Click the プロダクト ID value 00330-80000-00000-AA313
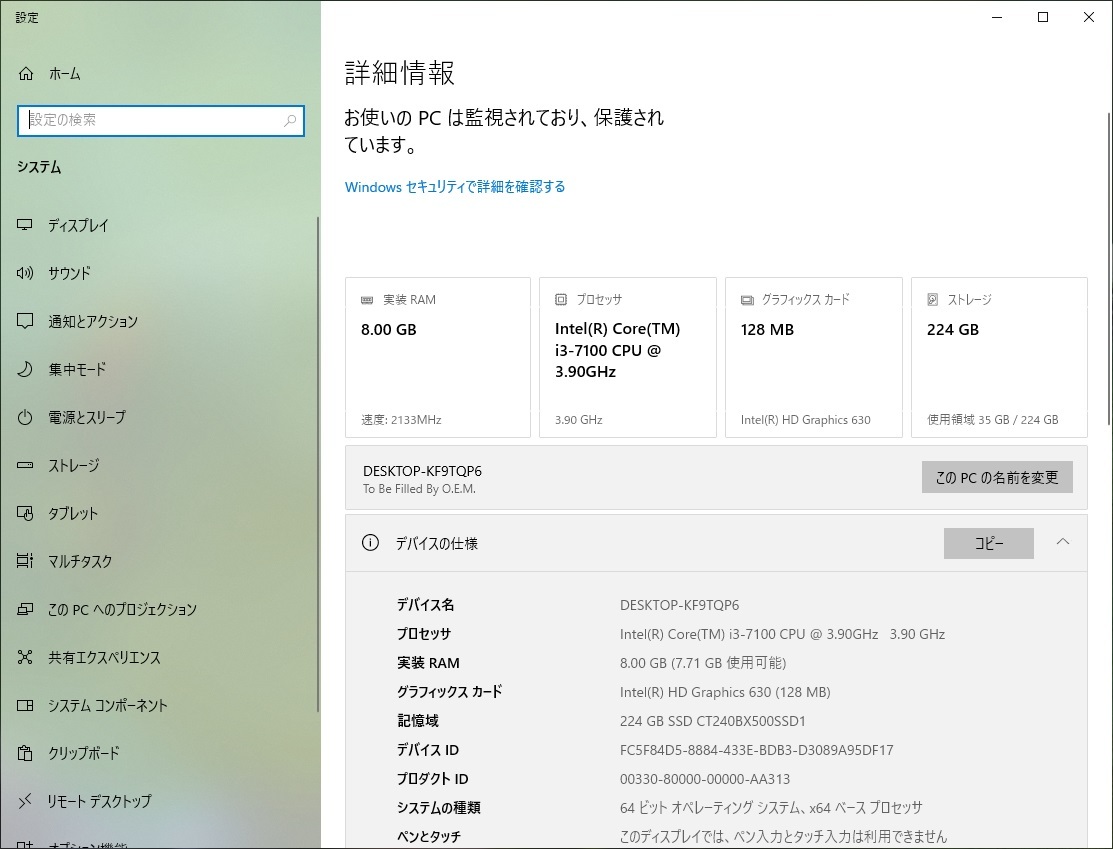 (705, 779)
